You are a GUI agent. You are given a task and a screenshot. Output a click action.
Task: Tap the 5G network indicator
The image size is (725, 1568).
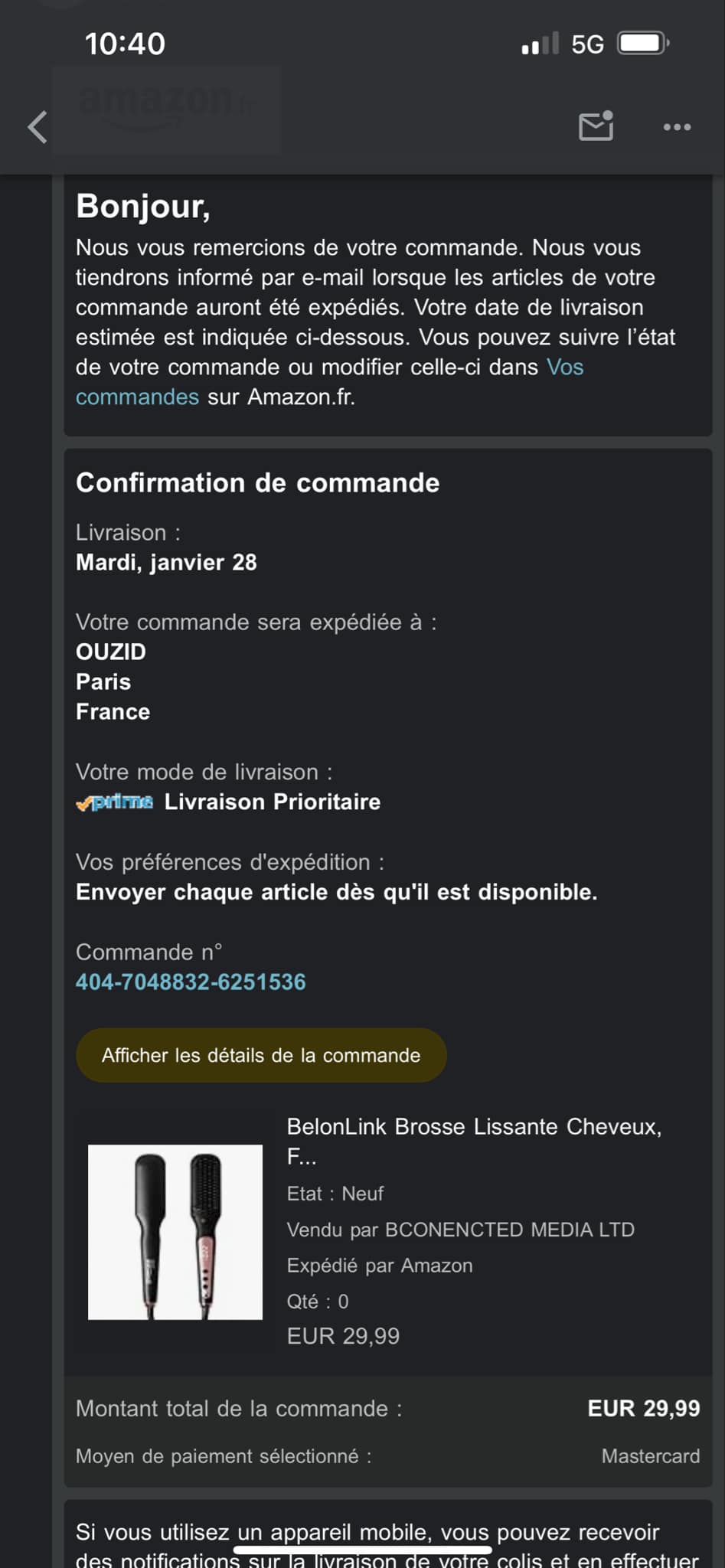587,44
